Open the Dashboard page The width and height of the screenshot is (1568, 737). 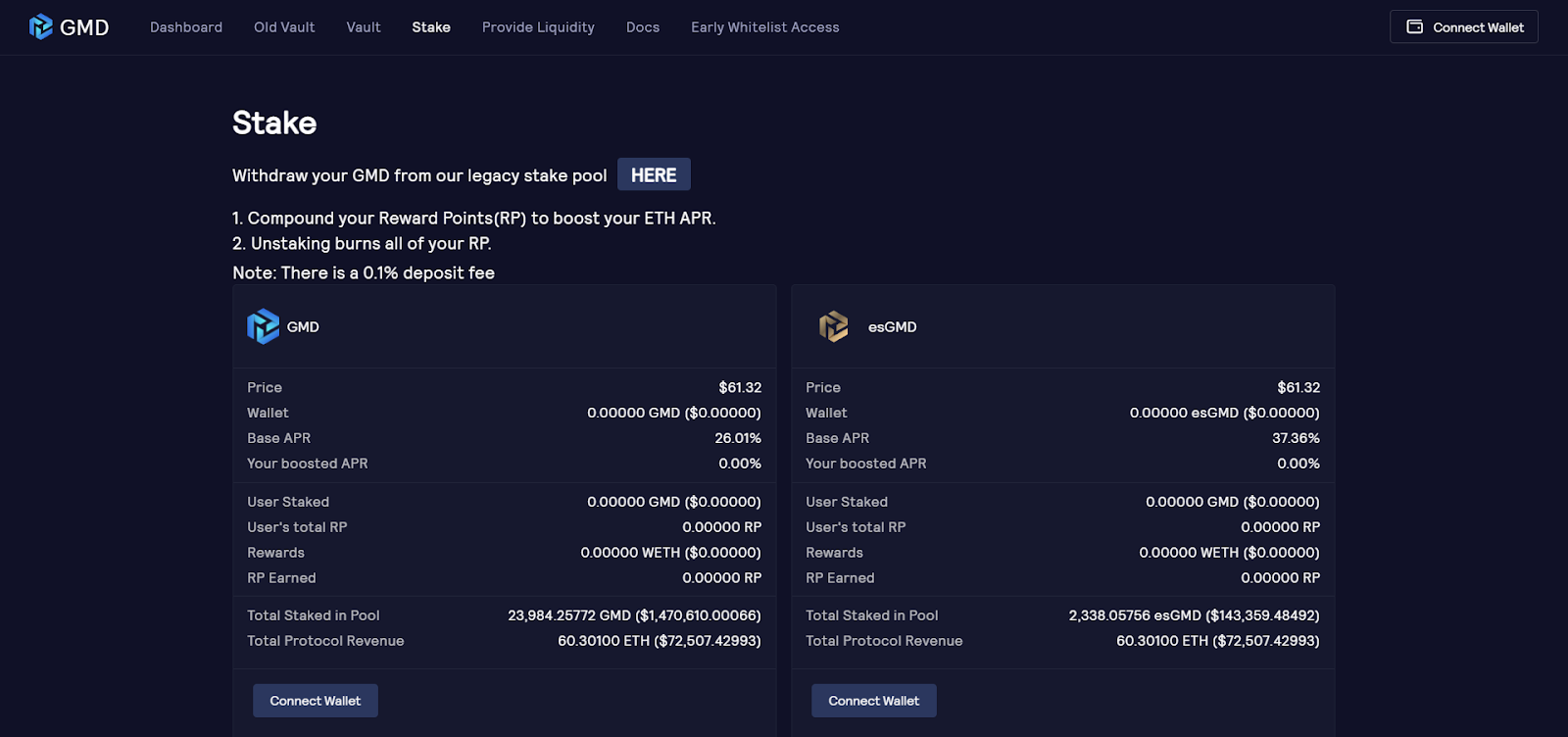click(x=186, y=27)
